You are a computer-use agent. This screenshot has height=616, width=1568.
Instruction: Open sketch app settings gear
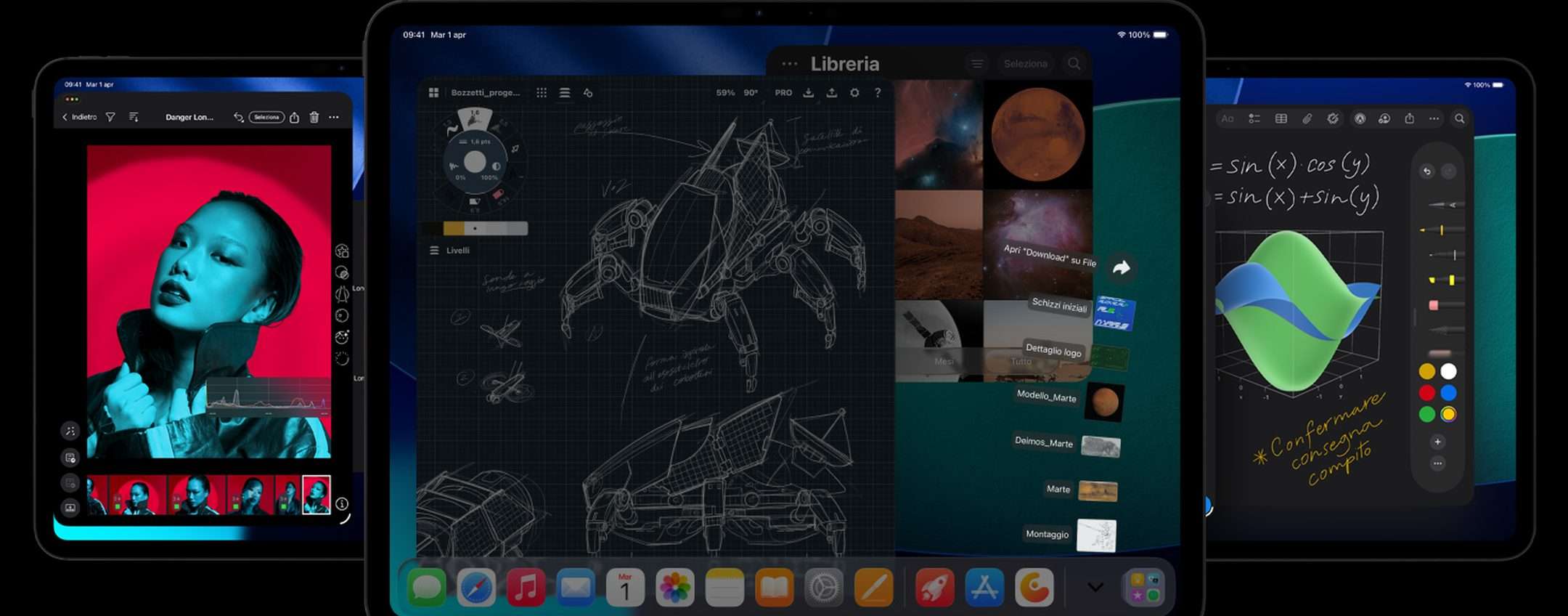point(854,93)
